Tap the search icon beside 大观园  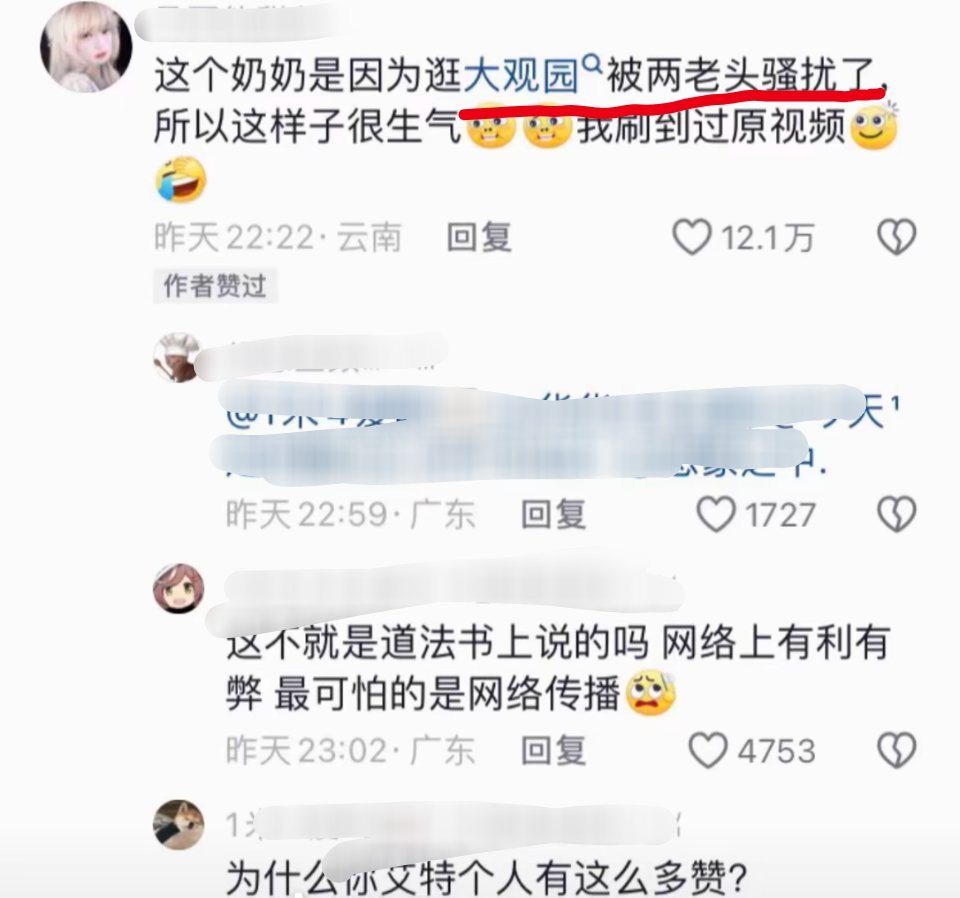pyautogui.click(x=591, y=63)
